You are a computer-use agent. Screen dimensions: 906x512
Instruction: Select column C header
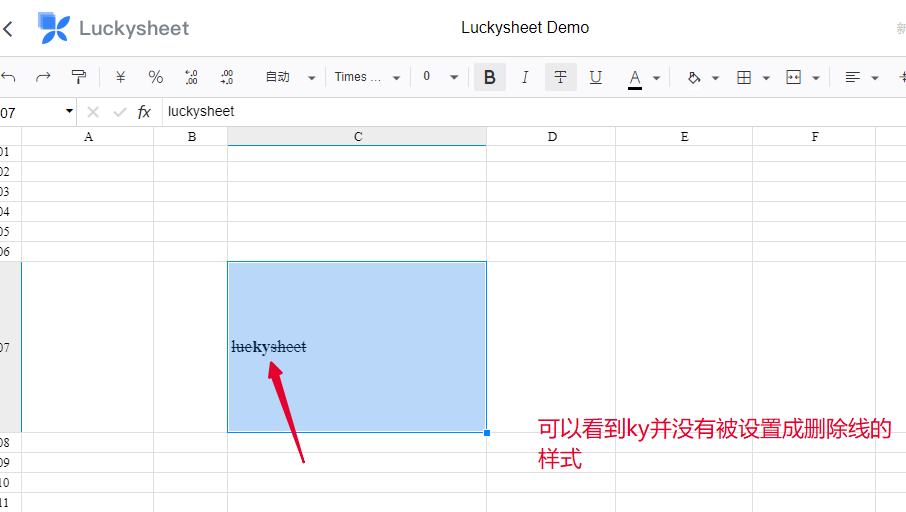(x=357, y=136)
